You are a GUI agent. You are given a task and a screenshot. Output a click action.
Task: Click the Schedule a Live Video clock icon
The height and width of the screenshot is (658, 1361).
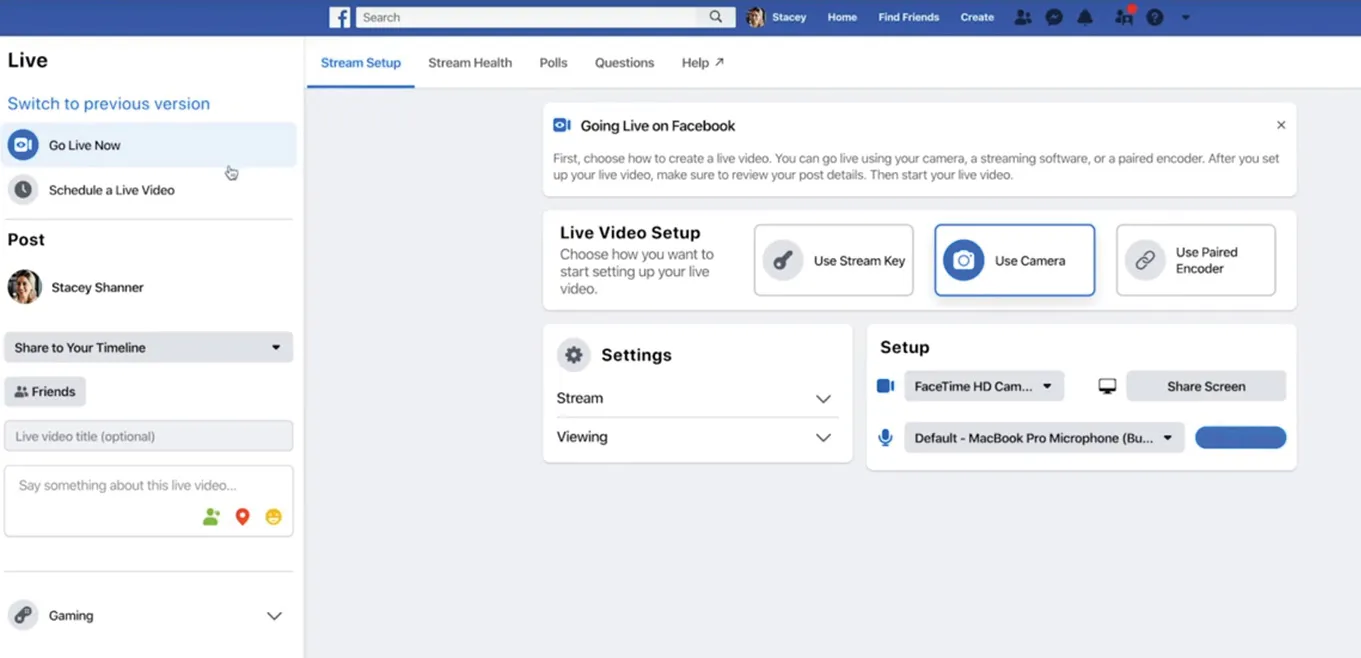point(23,189)
